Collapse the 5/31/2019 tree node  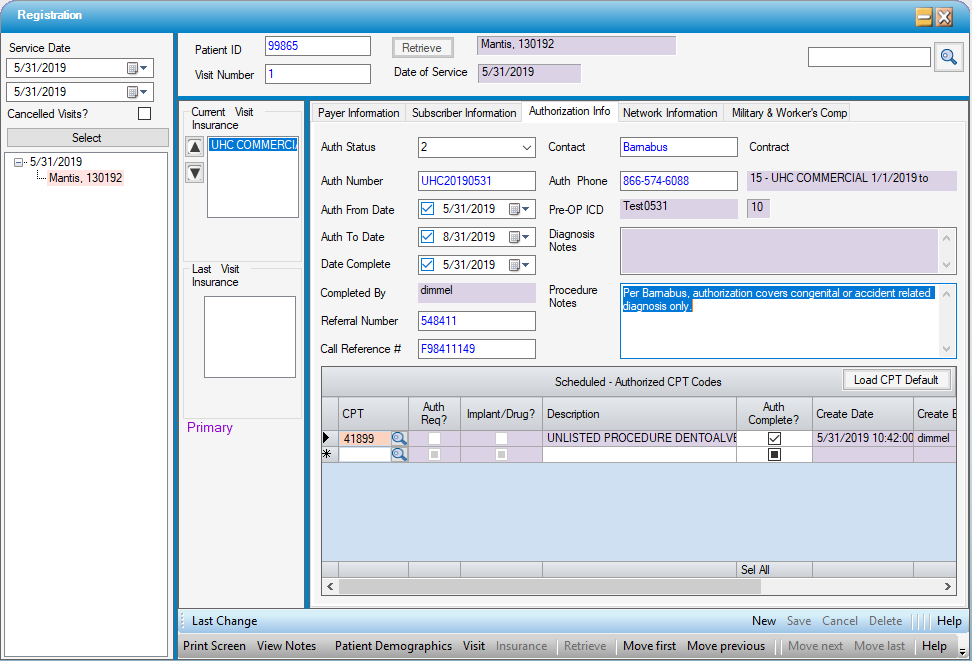click(x=19, y=162)
